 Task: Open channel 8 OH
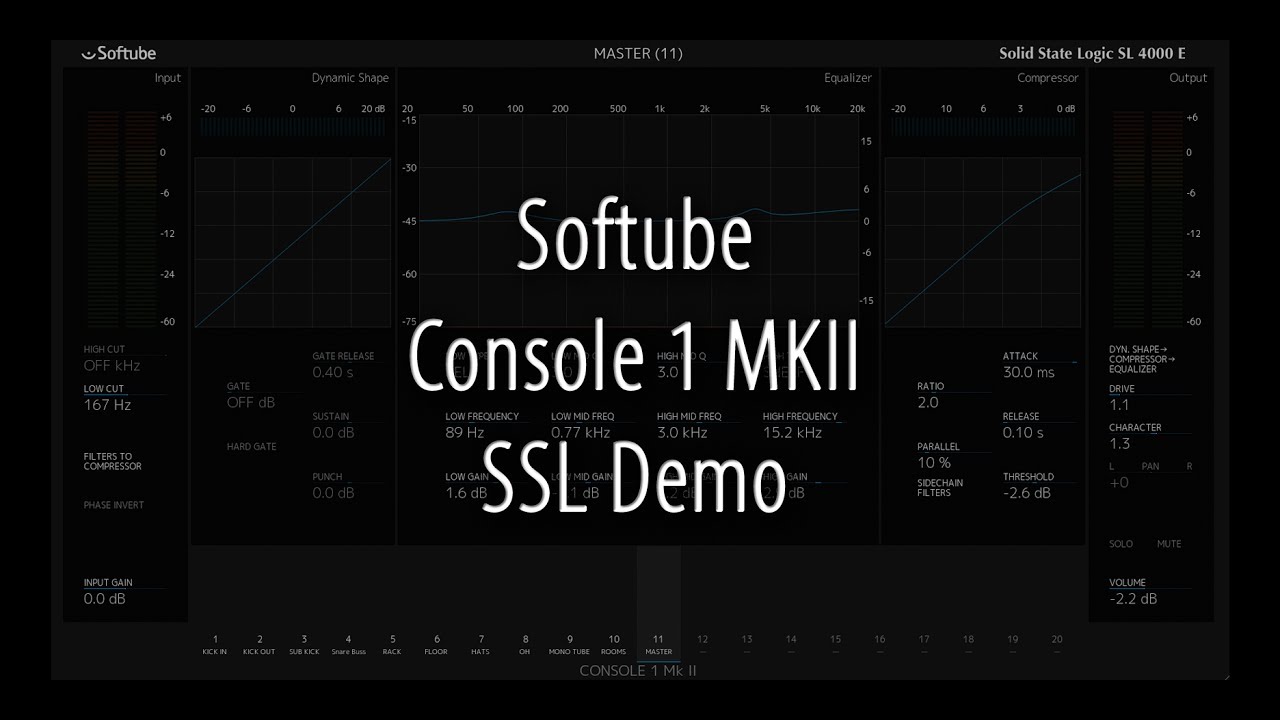[525, 645]
